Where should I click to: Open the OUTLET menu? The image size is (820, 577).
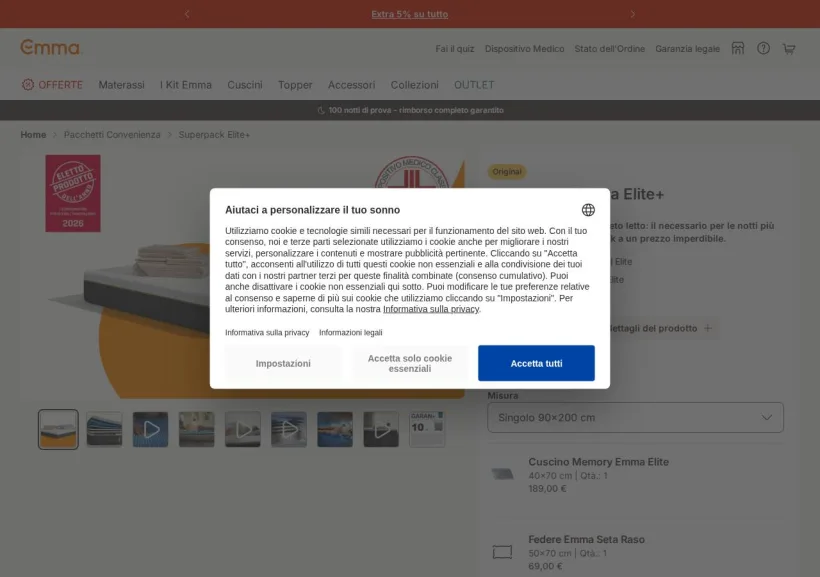pos(474,85)
